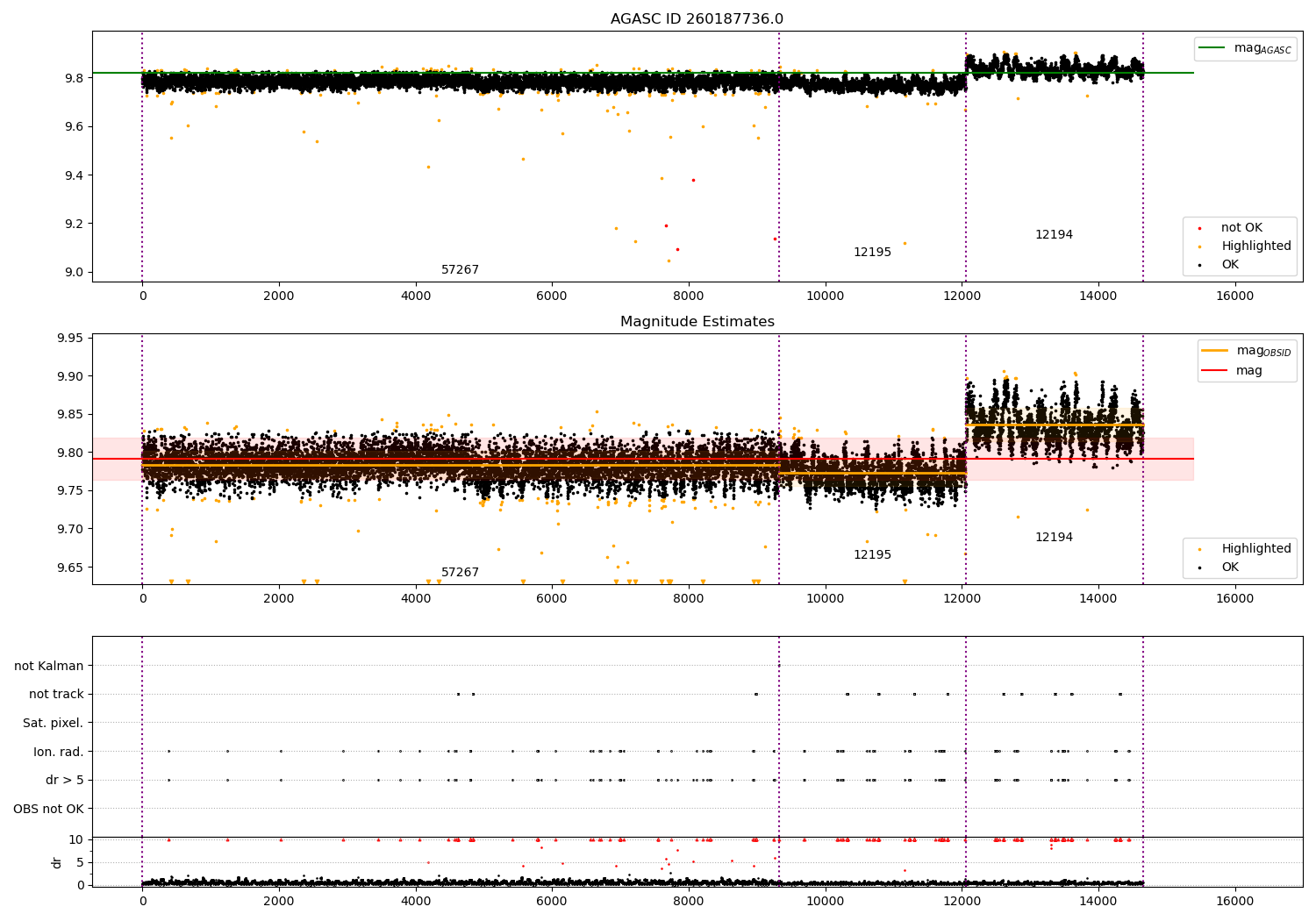Click the "Magnitude Estimates" plot title
The height and width of the screenshot is (921, 1316).
(697, 322)
